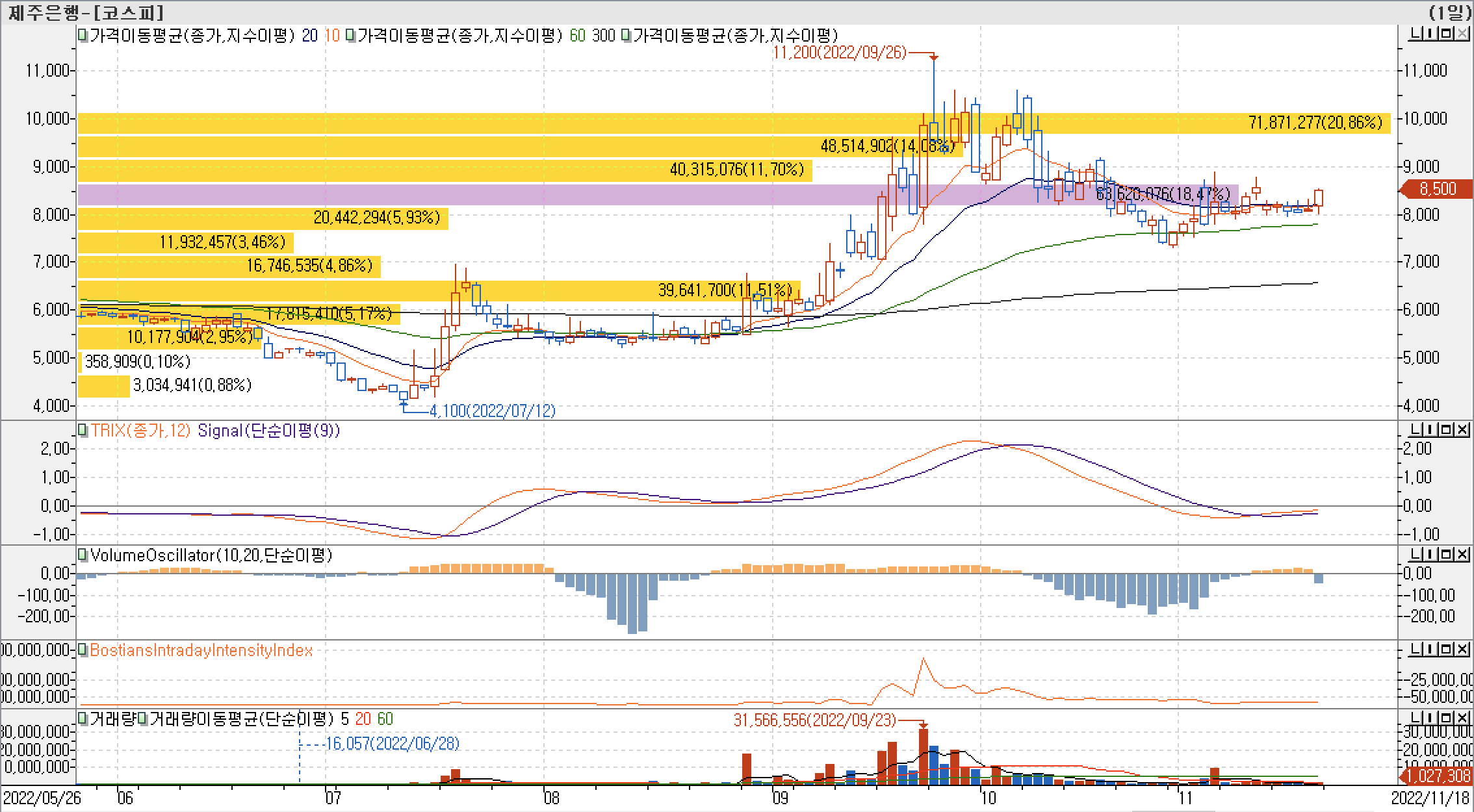Click the 11,200 high price marker label
1474x812 pixels.
839,53
